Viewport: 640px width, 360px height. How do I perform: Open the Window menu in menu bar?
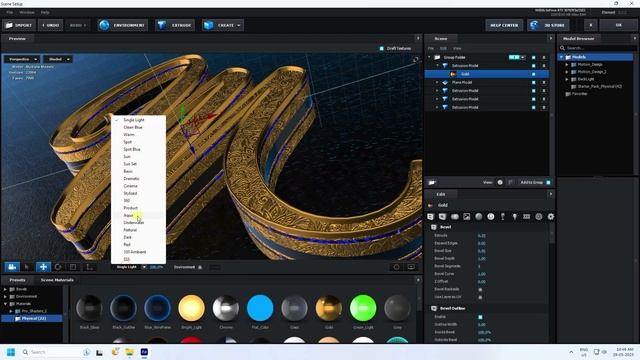coord(27,12)
